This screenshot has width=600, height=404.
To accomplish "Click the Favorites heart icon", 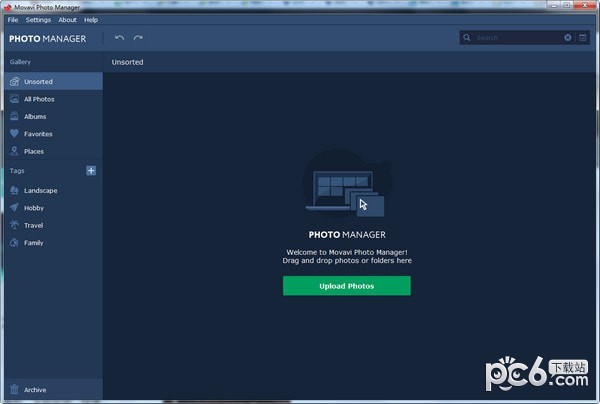I will (x=15, y=134).
